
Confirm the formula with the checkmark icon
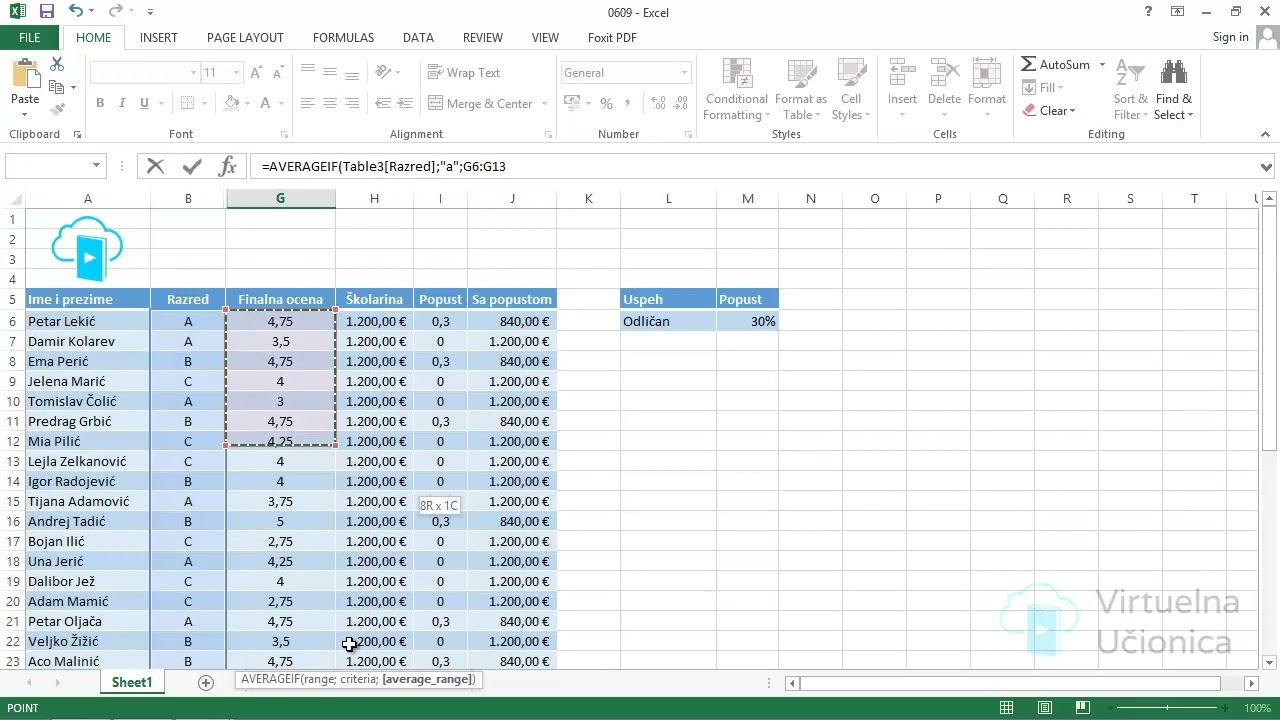pyautogui.click(x=191, y=166)
